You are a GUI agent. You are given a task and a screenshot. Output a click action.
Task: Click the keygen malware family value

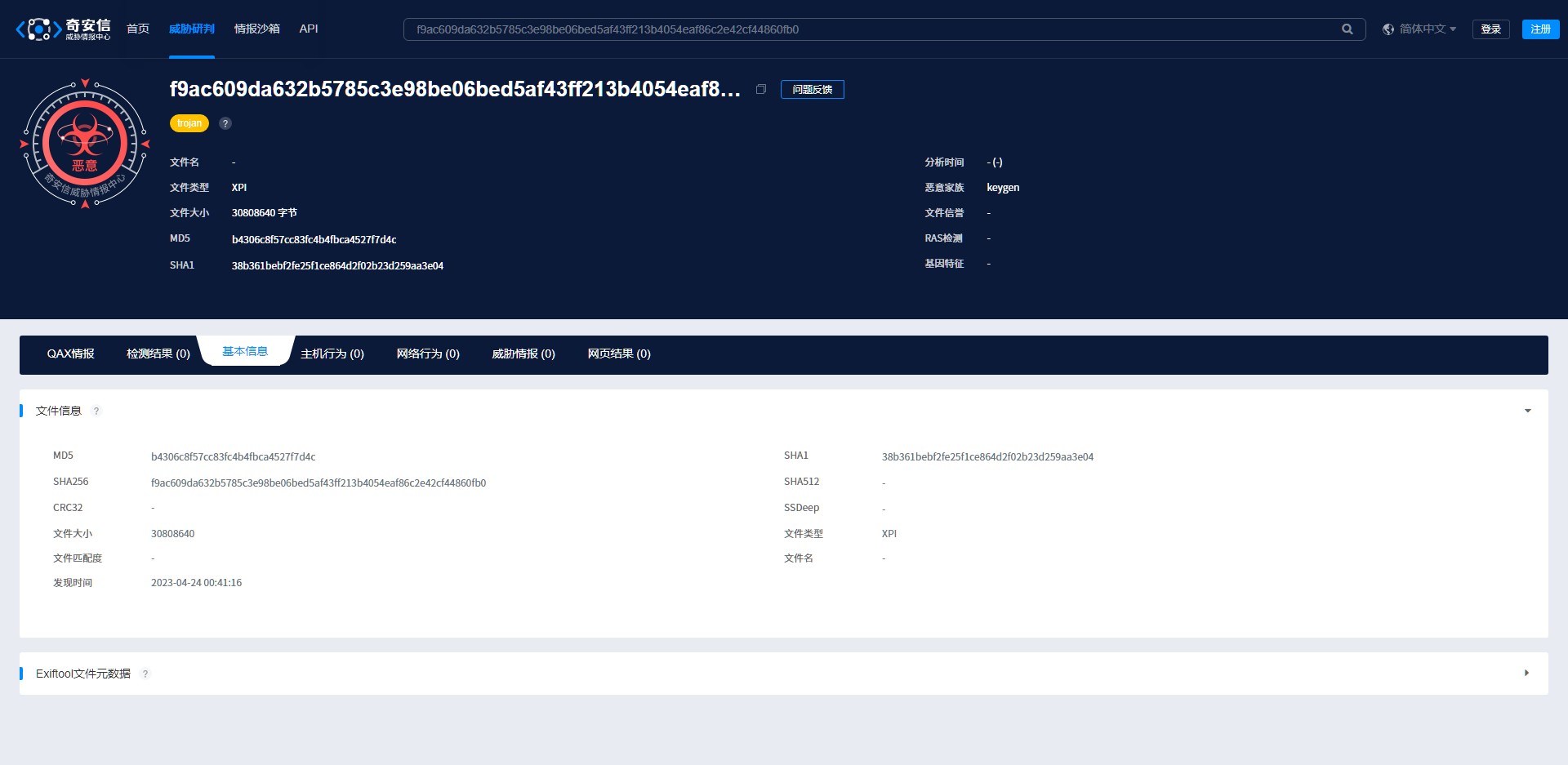point(1003,188)
